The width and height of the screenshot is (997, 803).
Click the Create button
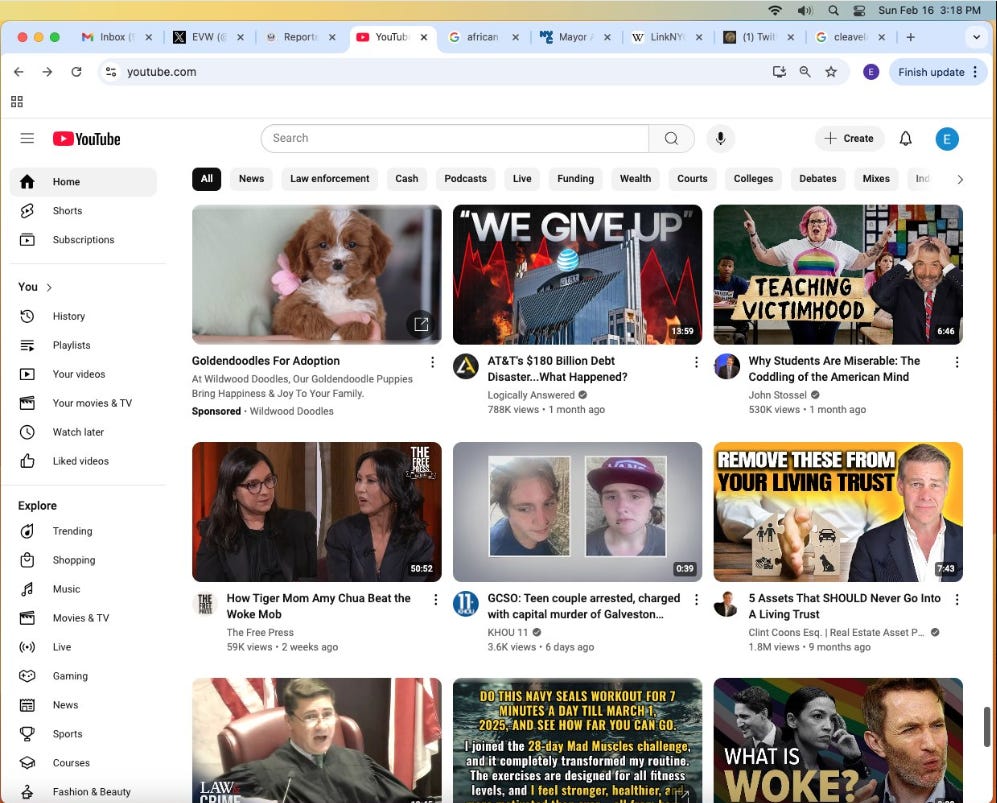tap(849, 138)
